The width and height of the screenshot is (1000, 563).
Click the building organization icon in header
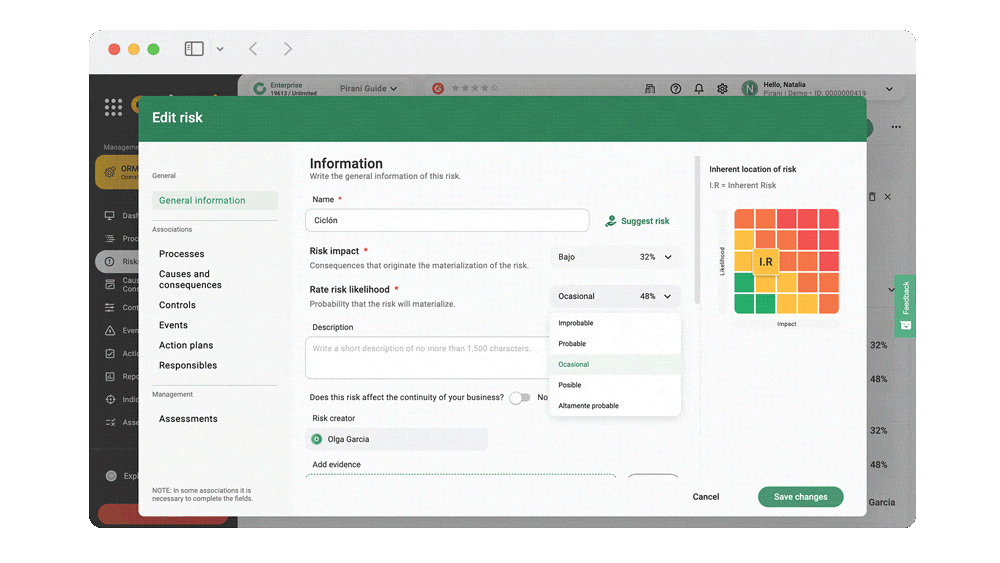click(x=650, y=89)
